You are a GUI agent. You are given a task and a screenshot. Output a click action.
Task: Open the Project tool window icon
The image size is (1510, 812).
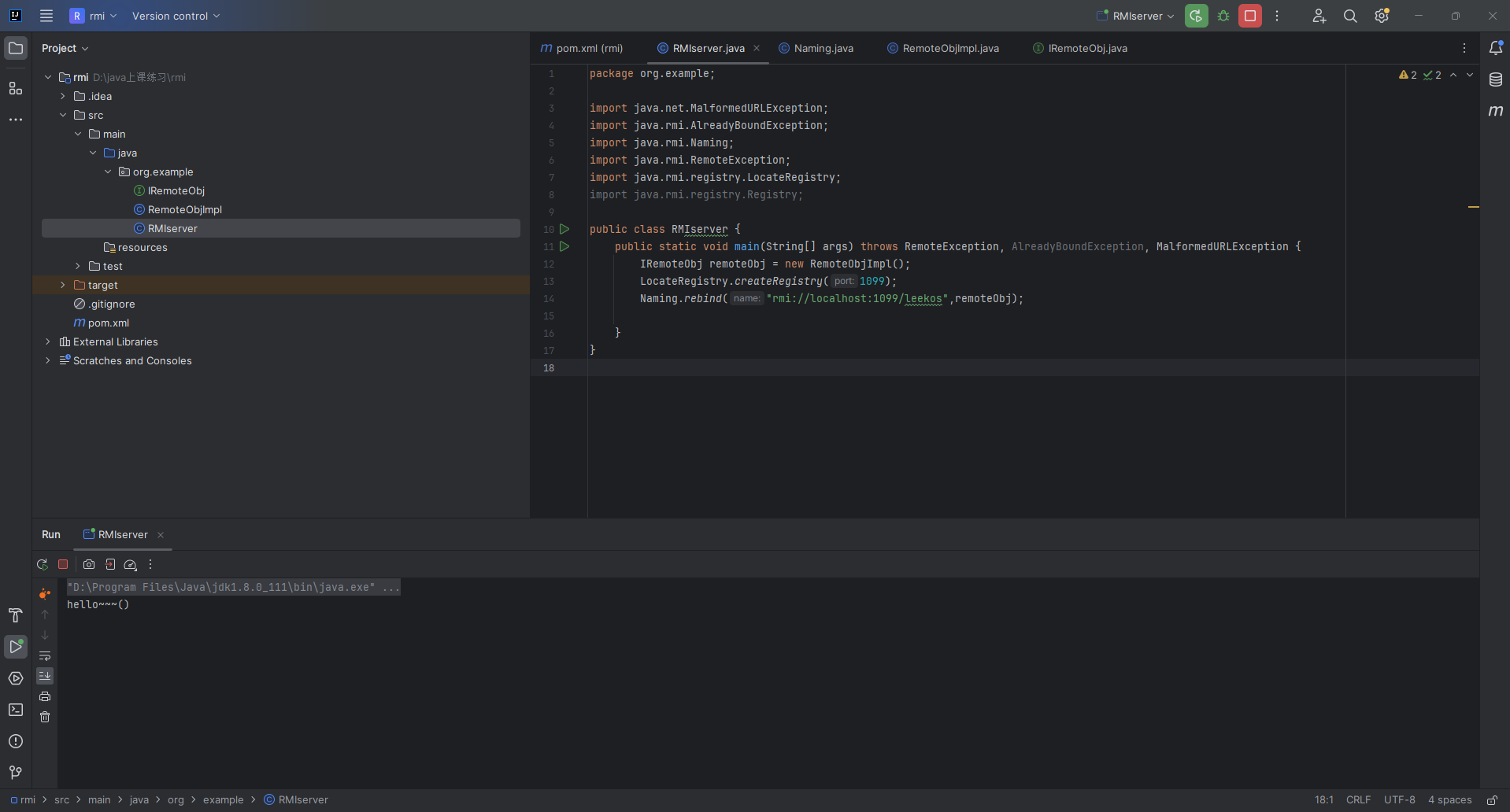click(x=16, y=48)
